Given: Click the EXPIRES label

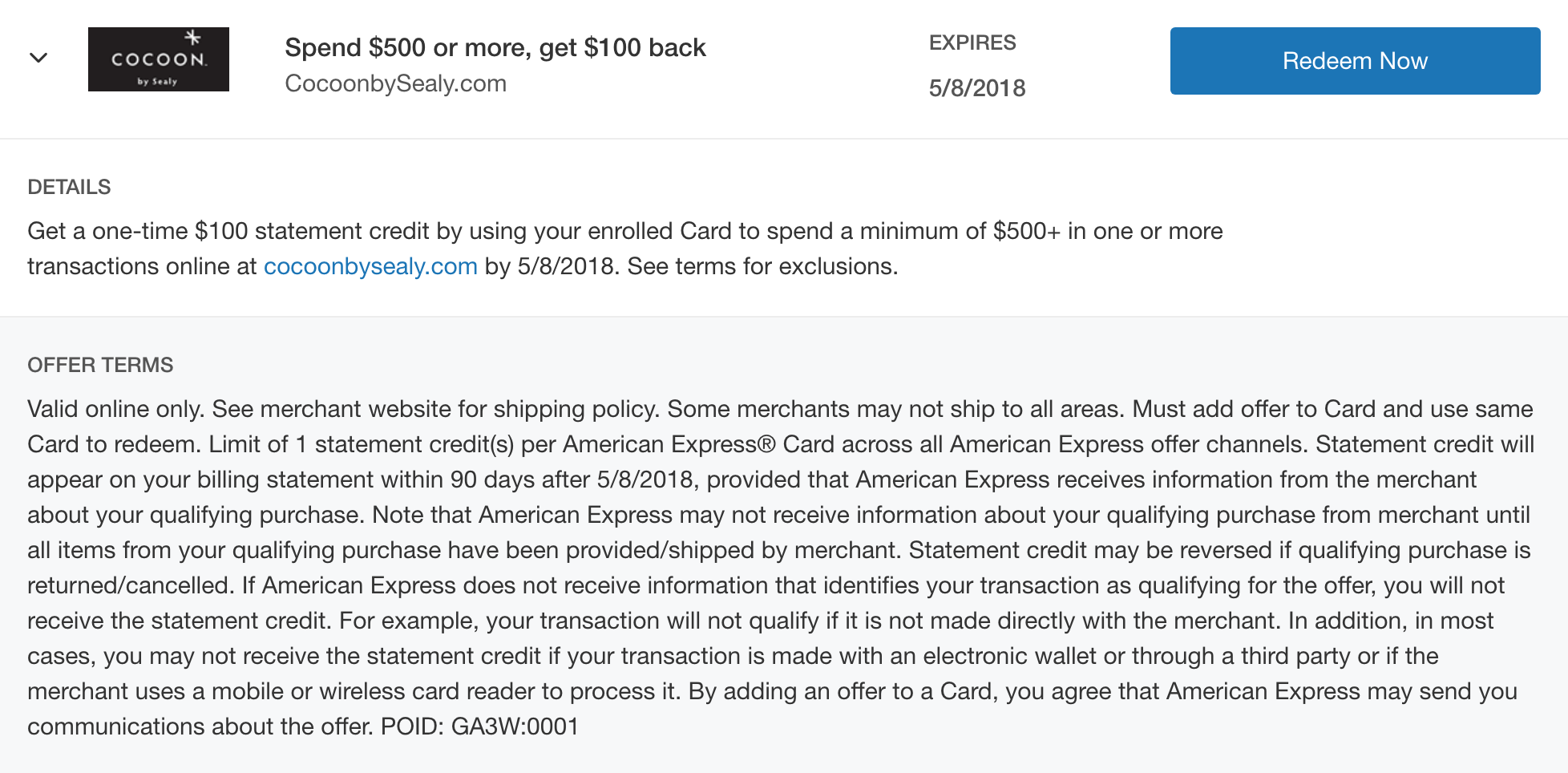Looking at the screenshot, I should 972,42.
